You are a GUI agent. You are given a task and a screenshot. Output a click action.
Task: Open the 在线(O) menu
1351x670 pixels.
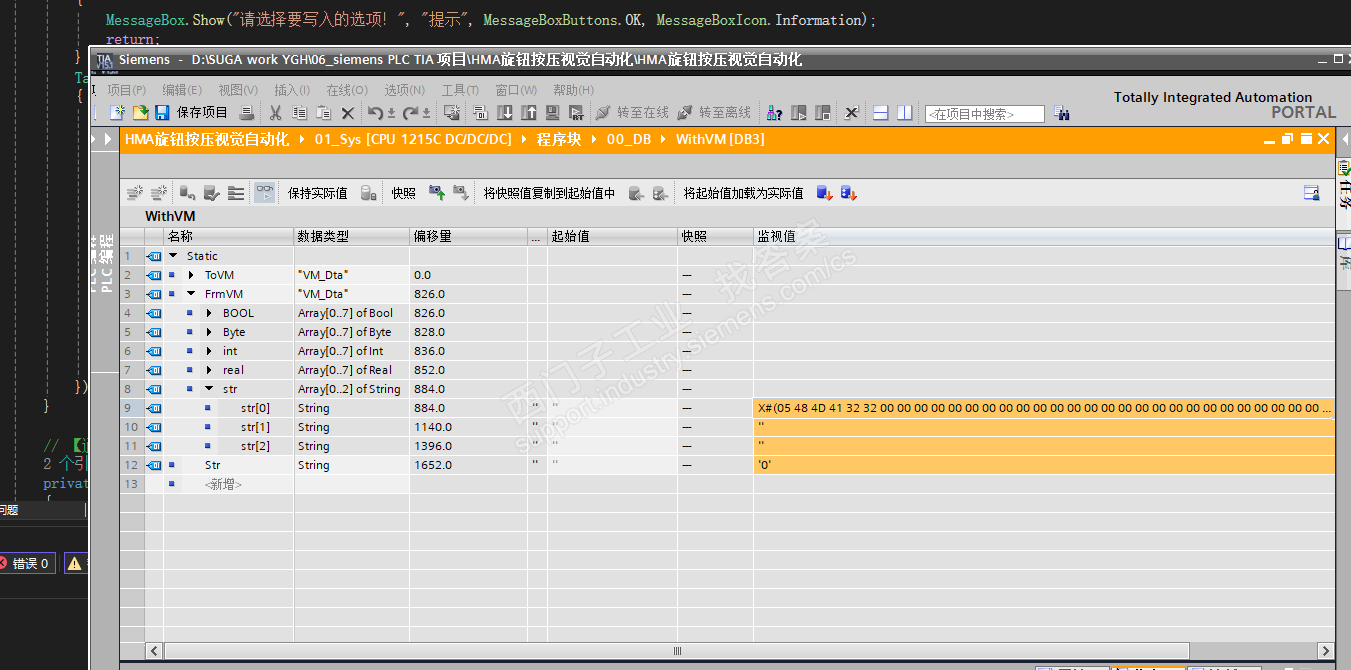tap(347, 90)
